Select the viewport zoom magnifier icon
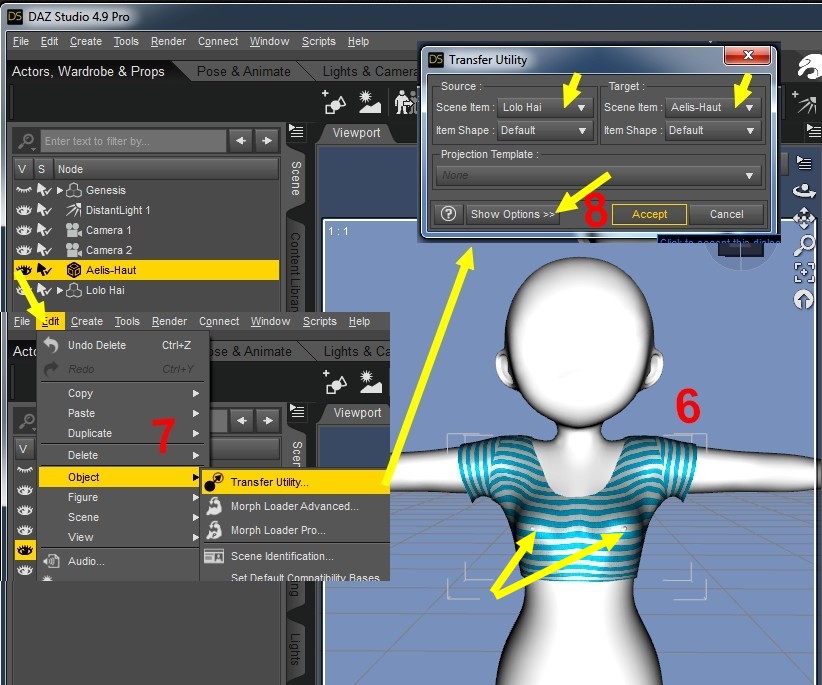This screenshot has width=822, height=685. click(804, 245)
